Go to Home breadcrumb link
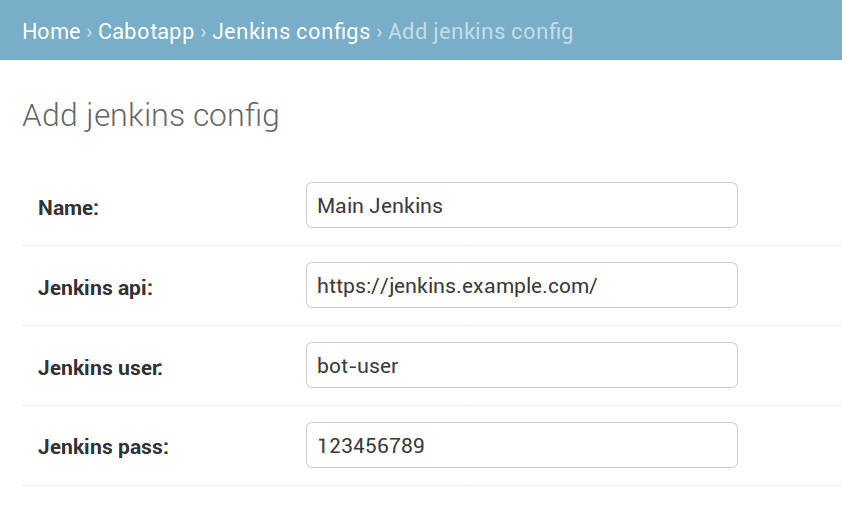This screenshot has height=505, width=842. pos(51,31)
